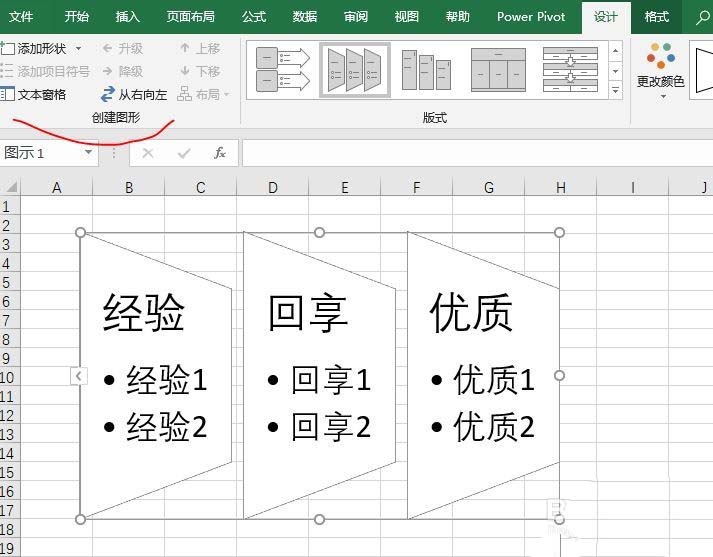Expand the full layouts gallery
Screen dimensions: 713x557
(615, 90)
